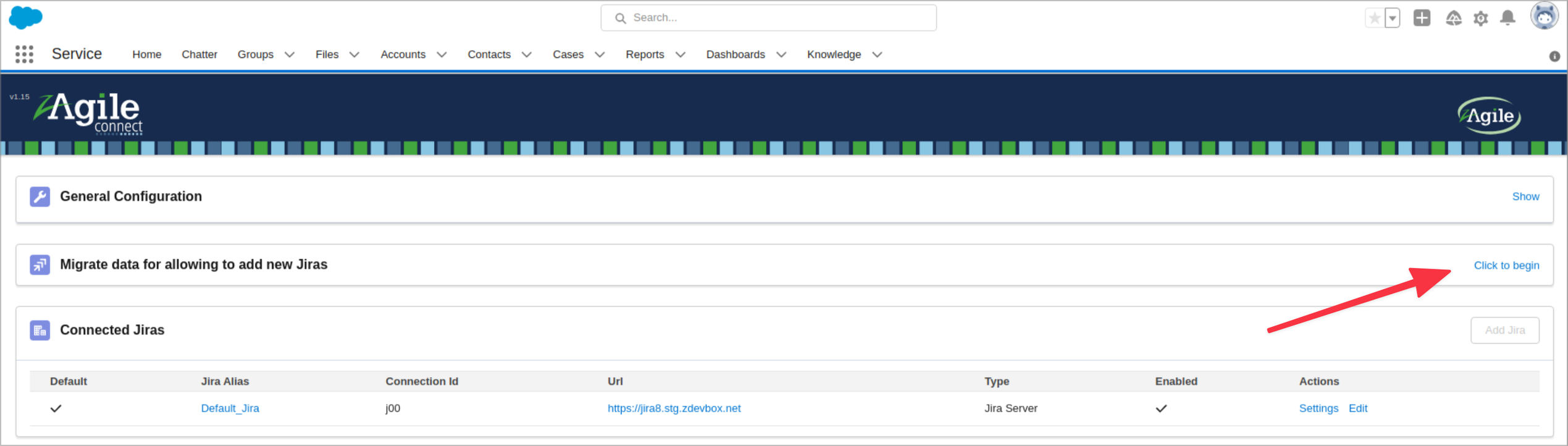1568x446 pixels.
Task: Open the notifications bell
Action: point(1507,18)
